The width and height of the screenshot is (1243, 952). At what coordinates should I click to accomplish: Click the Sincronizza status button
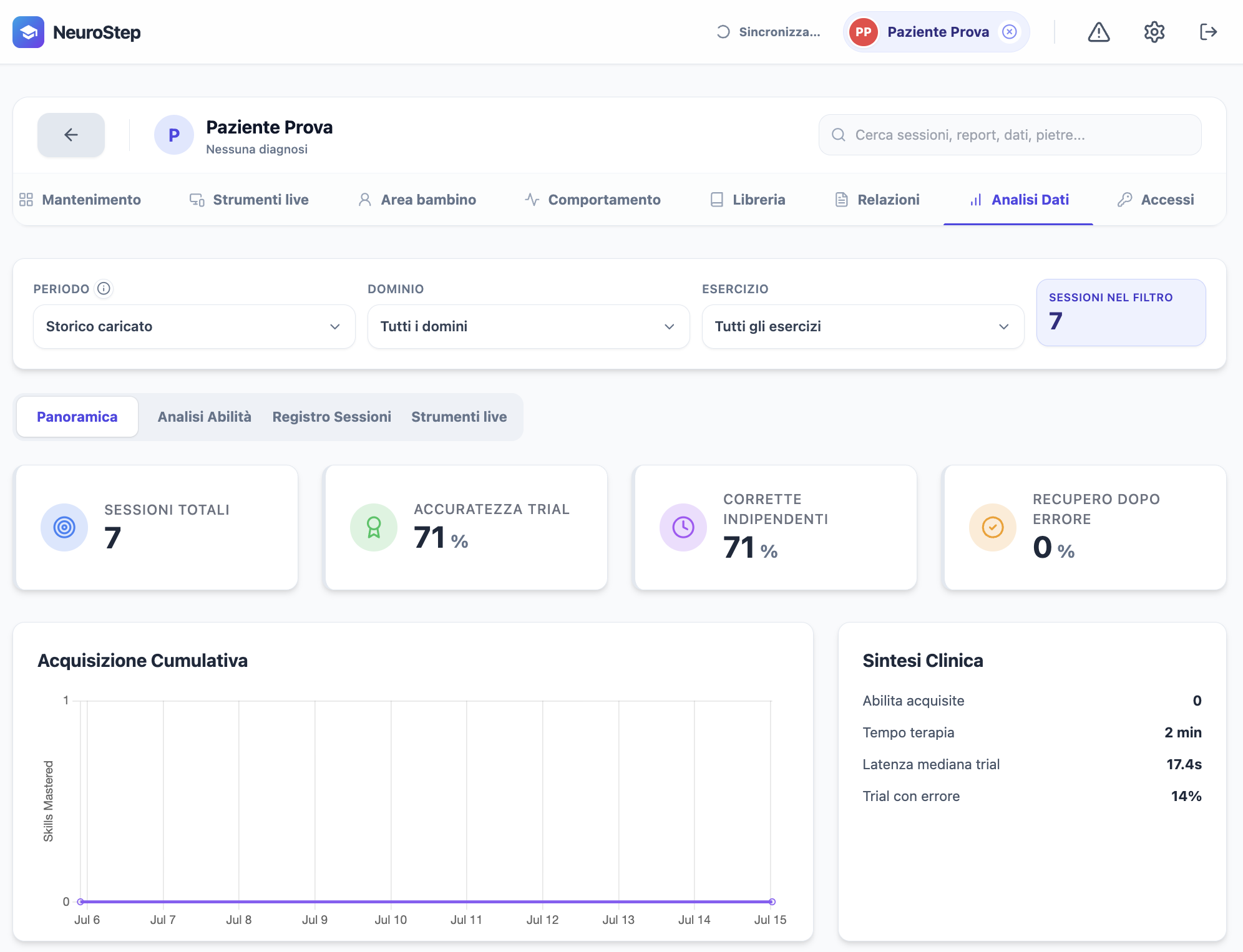tap(769, 32)
